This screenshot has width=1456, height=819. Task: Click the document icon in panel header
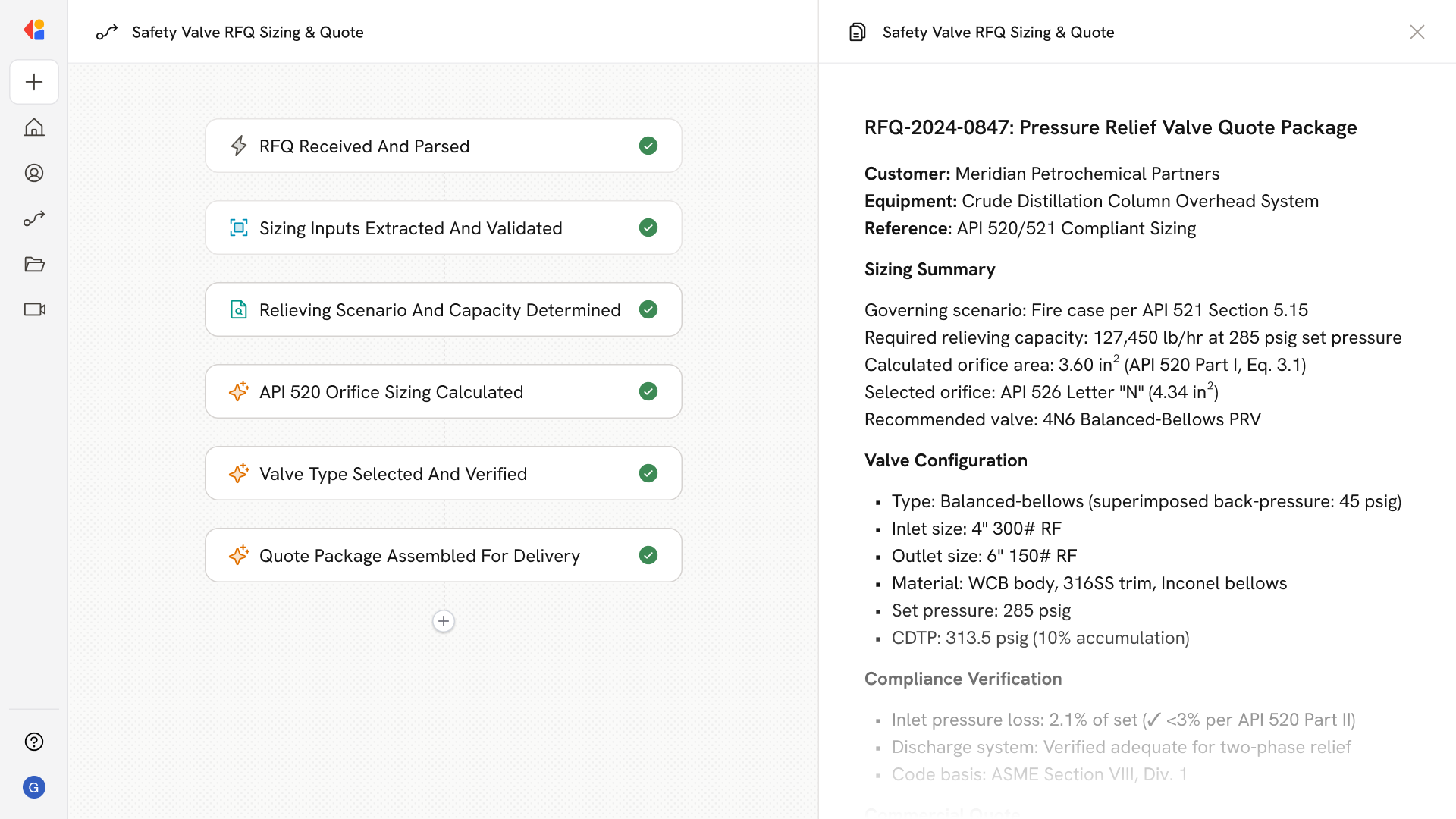coord(858,32)
